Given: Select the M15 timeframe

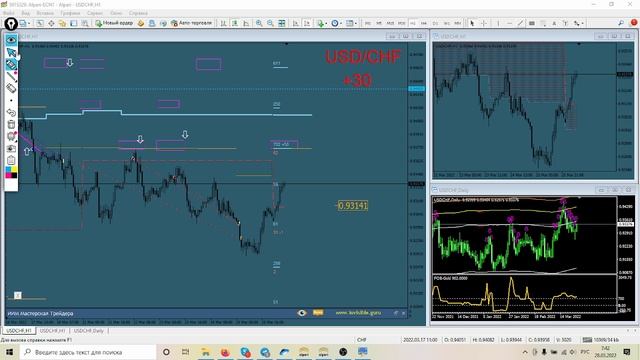Looking at the screenshot, I should [390, 23].
